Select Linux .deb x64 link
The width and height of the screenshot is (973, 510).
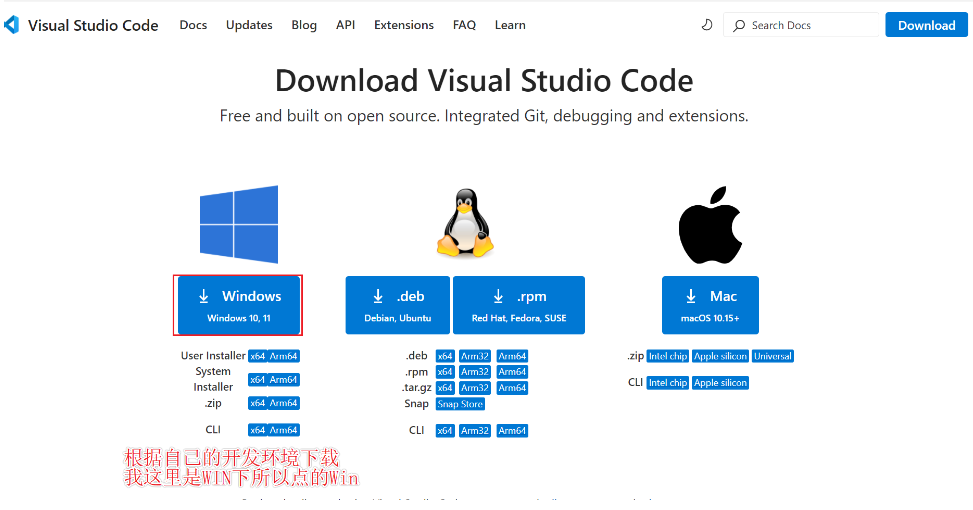(x=445, y=356)
